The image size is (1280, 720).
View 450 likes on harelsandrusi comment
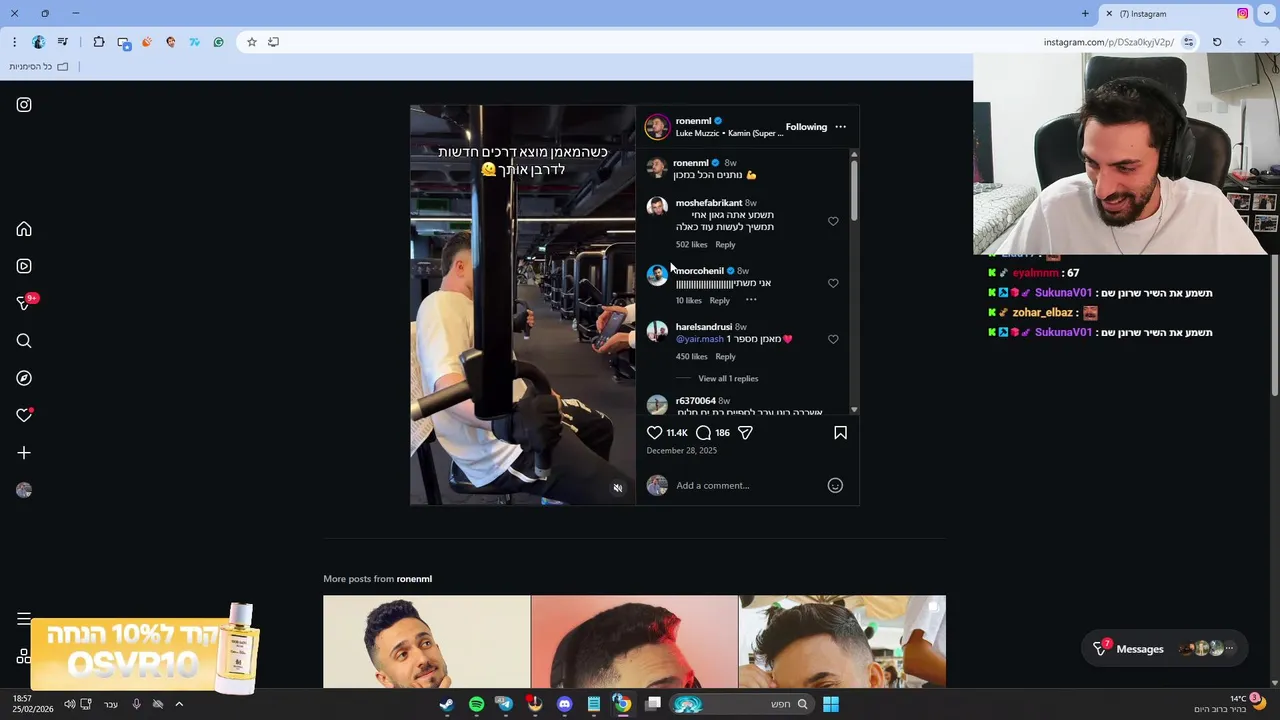pos(691,356)
